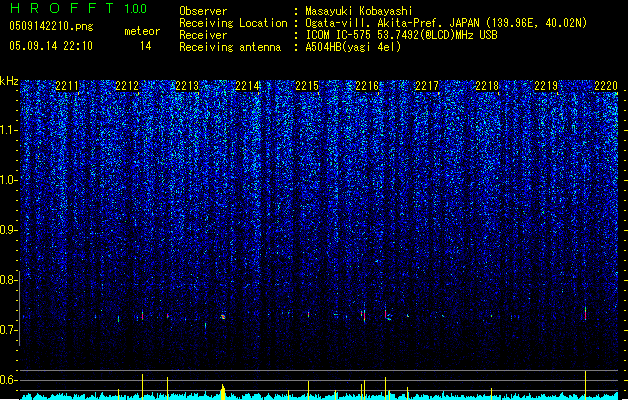Image resolution: width=629 pixels, height=400 pixels.
Task: Click the Receiving Location label
Action: point(233,23)
